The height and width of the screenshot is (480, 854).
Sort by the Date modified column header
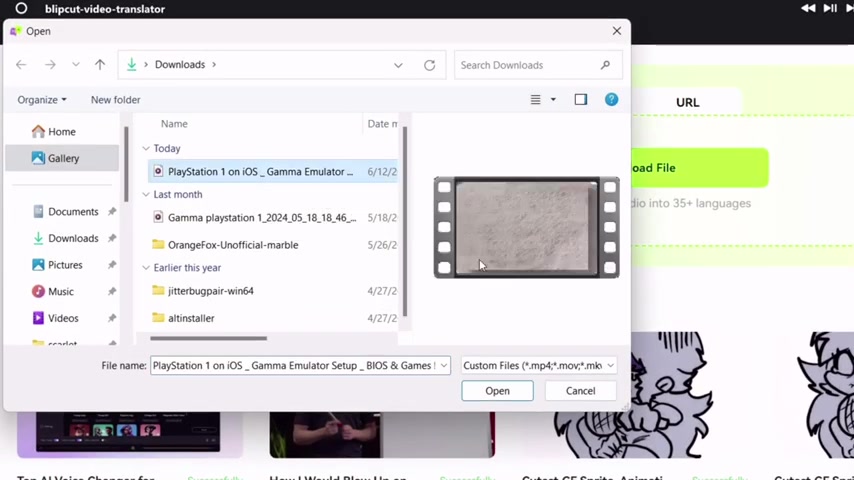click(382, 124)
